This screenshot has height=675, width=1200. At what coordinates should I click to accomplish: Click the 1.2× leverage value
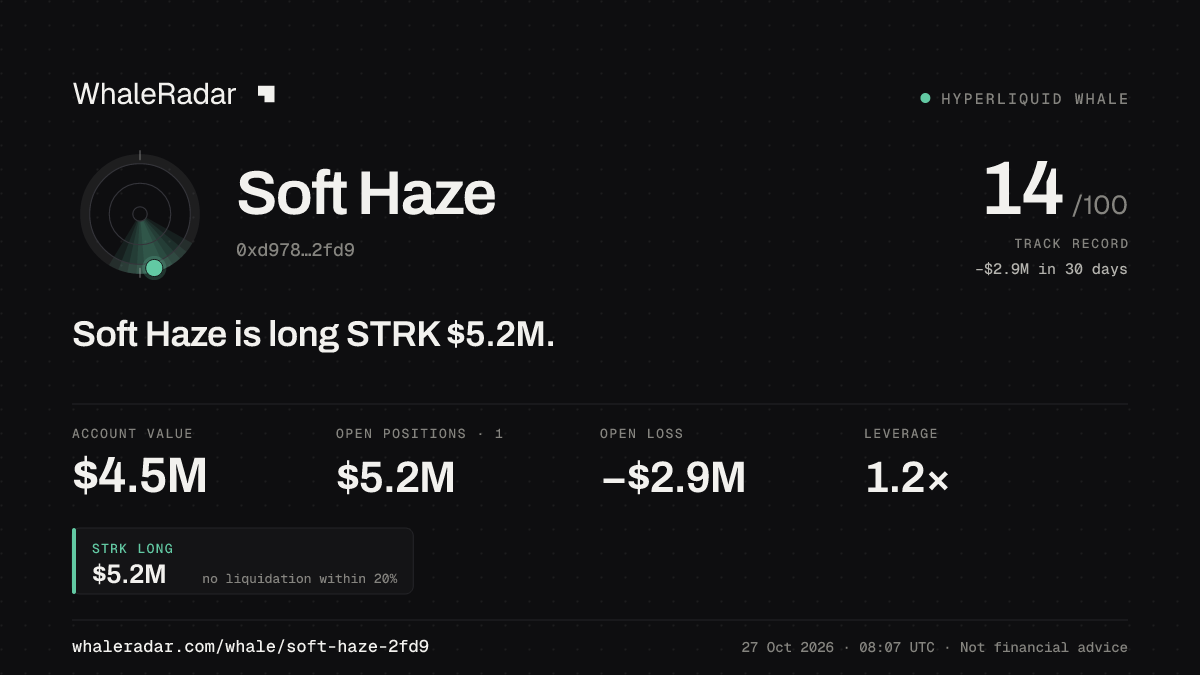pyautogui.click(x=907, y=478)
